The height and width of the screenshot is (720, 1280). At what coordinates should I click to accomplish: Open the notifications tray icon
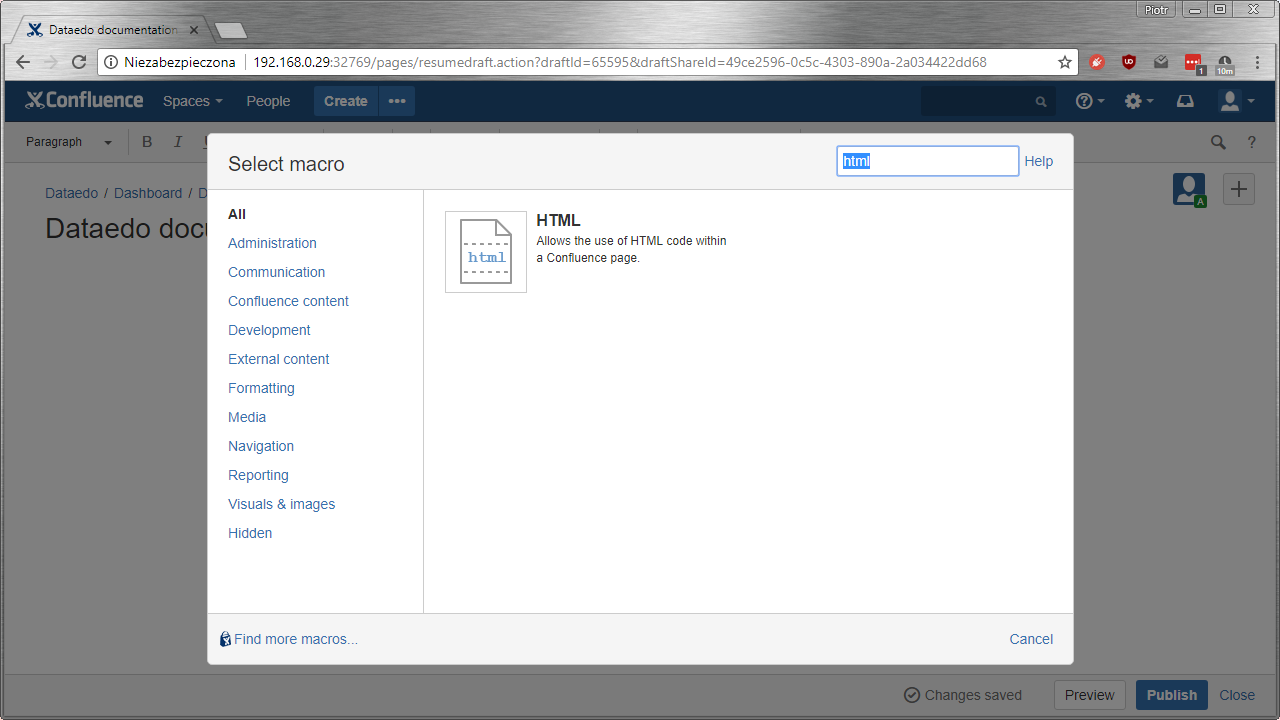pos(1185,101)
